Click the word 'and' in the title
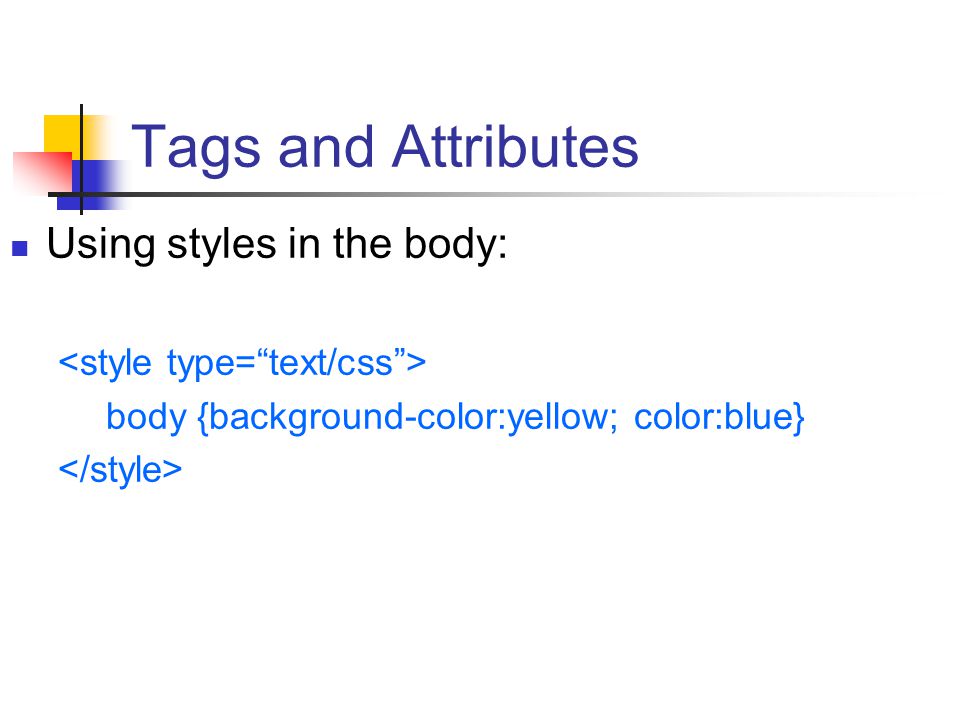The width and height of the screenshot is (960, 720). click(x=326, y=147)
